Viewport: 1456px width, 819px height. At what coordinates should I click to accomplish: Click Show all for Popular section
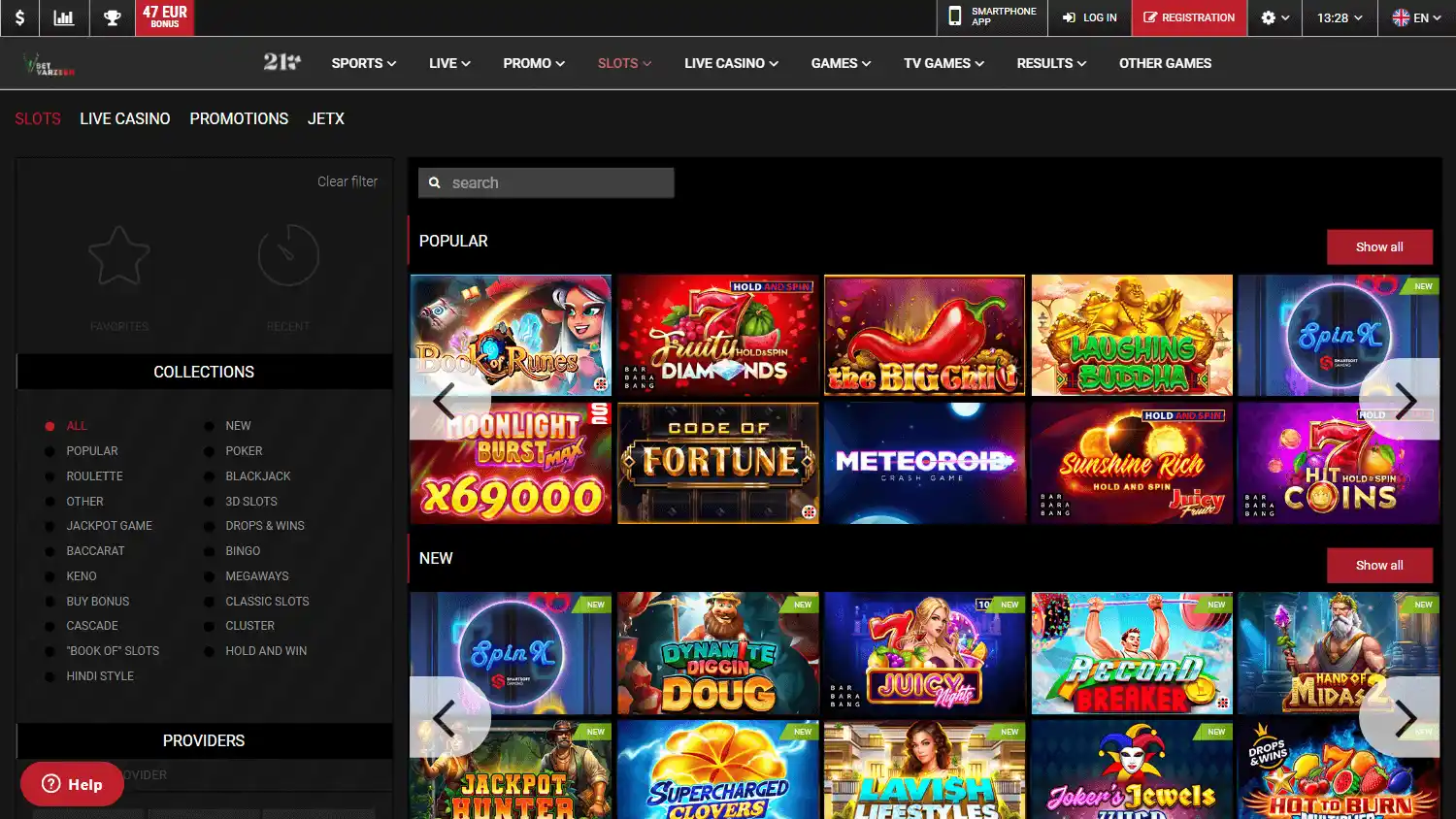(1379, 247)
